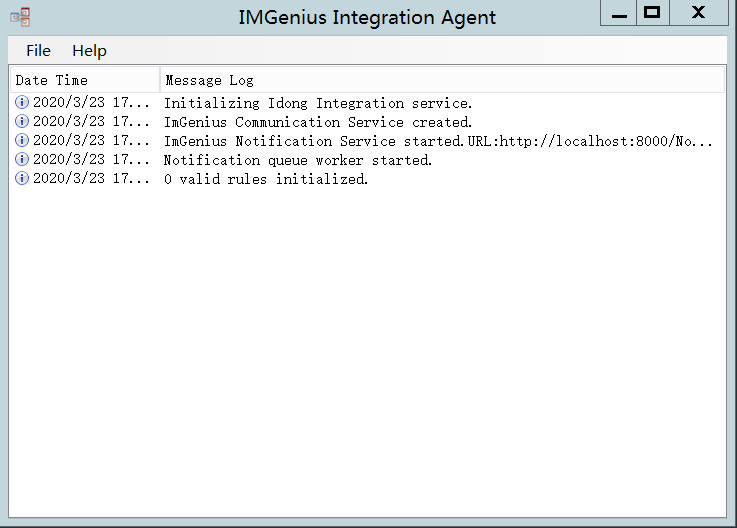Open the Help menu
The height and width of the screenshot is (528, 737).
[89, 51]
